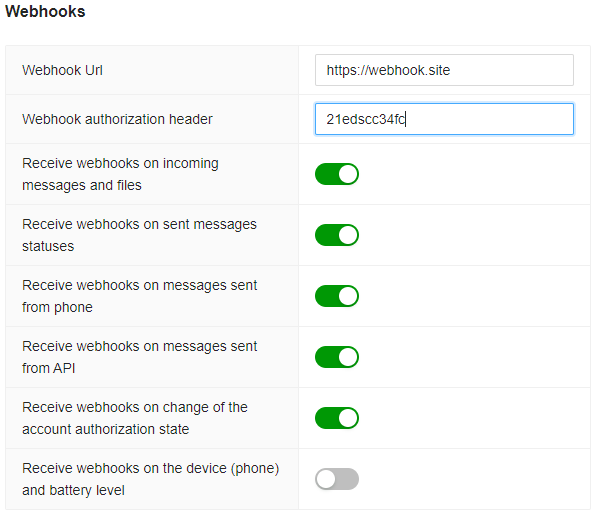Disable webhooks on incoming messages and files

tap(337, 174)
